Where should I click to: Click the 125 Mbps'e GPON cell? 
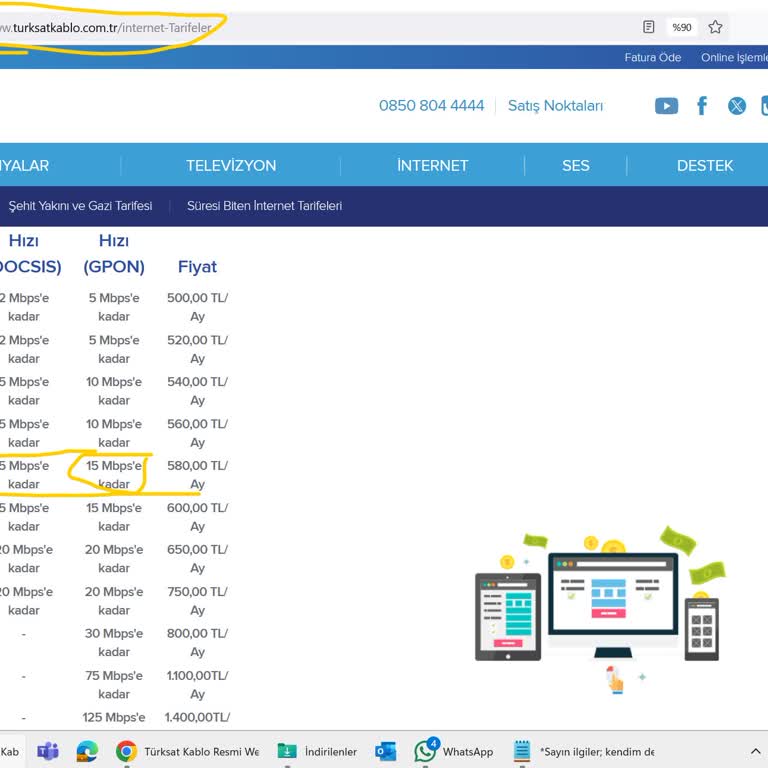click(114, 717)
